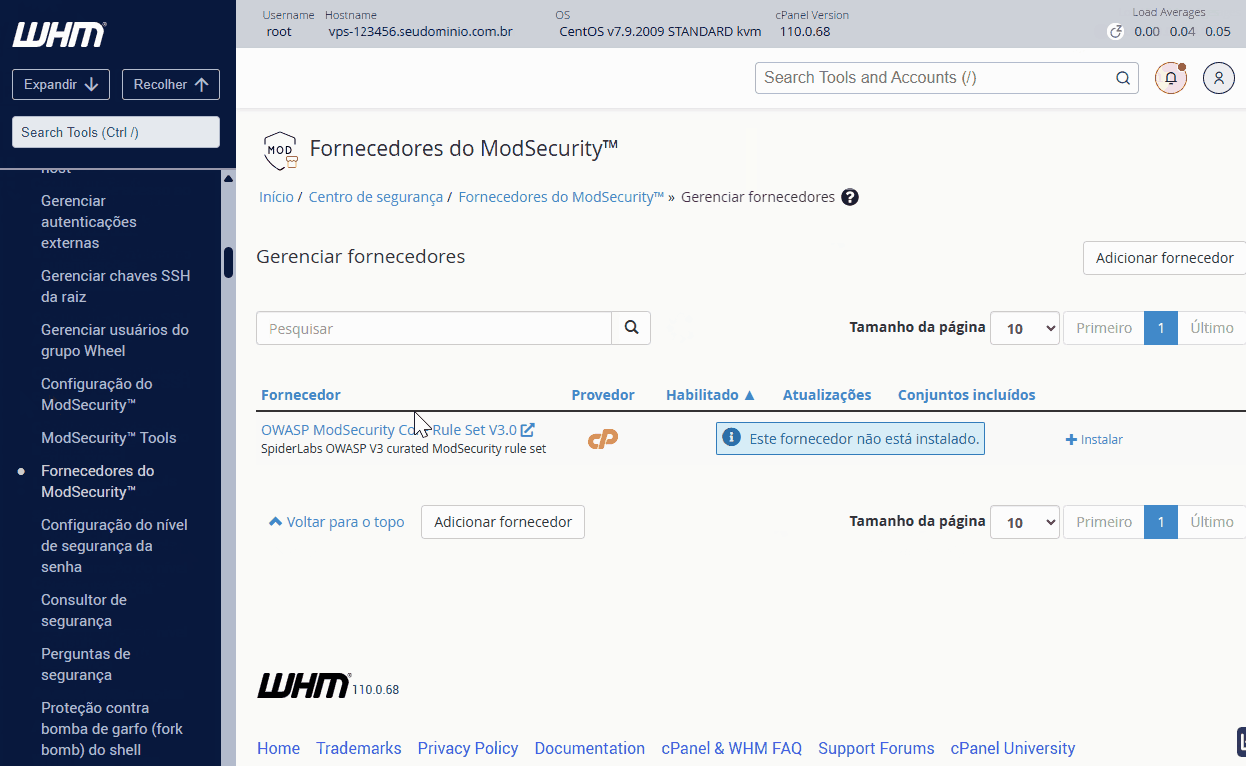
Task: Click bottom page 1 pagination button
Action: (x=1161, y=522)
